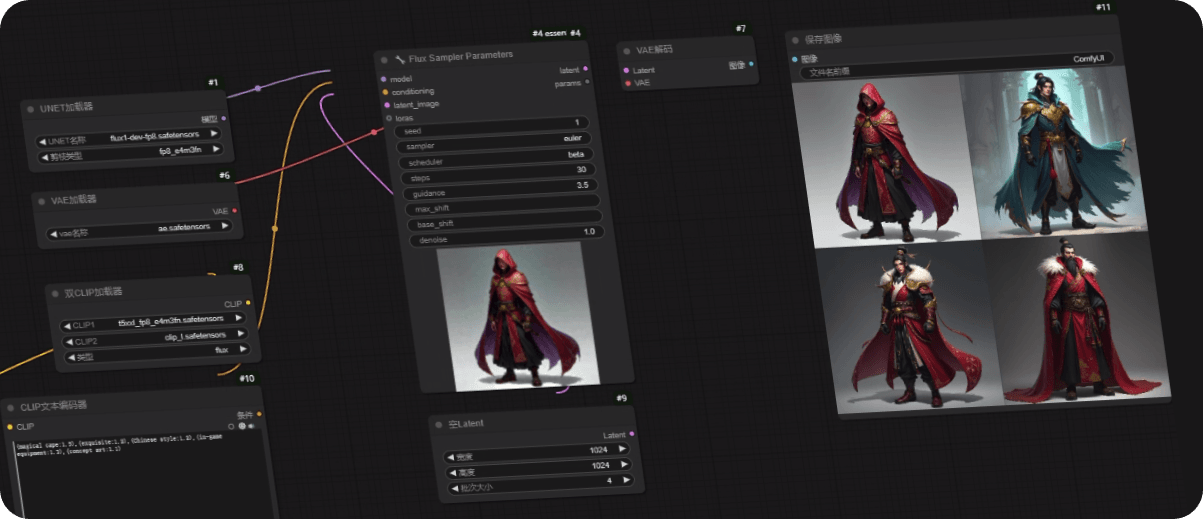This screenshot has width=1203, height=519.
Task: Click the base_shift field in Flux Sampler
Action: click(x=504, y=220)
